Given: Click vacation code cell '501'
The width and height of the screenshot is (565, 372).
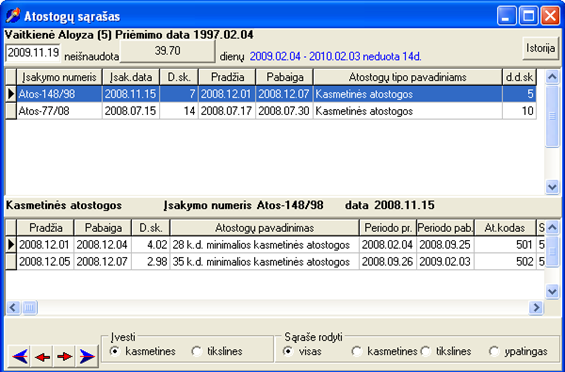Looking at the screenshot, I should pos(505,245).
